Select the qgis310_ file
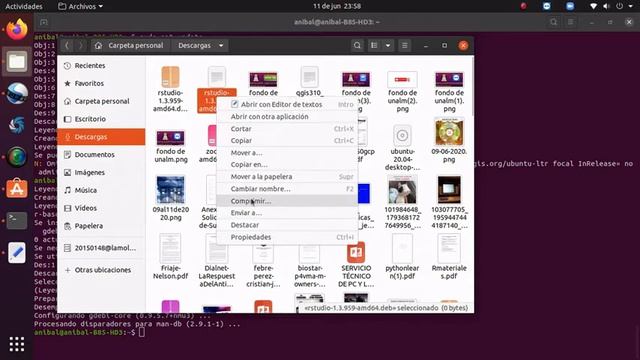This screenshot has height=360, width=640. coord(309,82)
